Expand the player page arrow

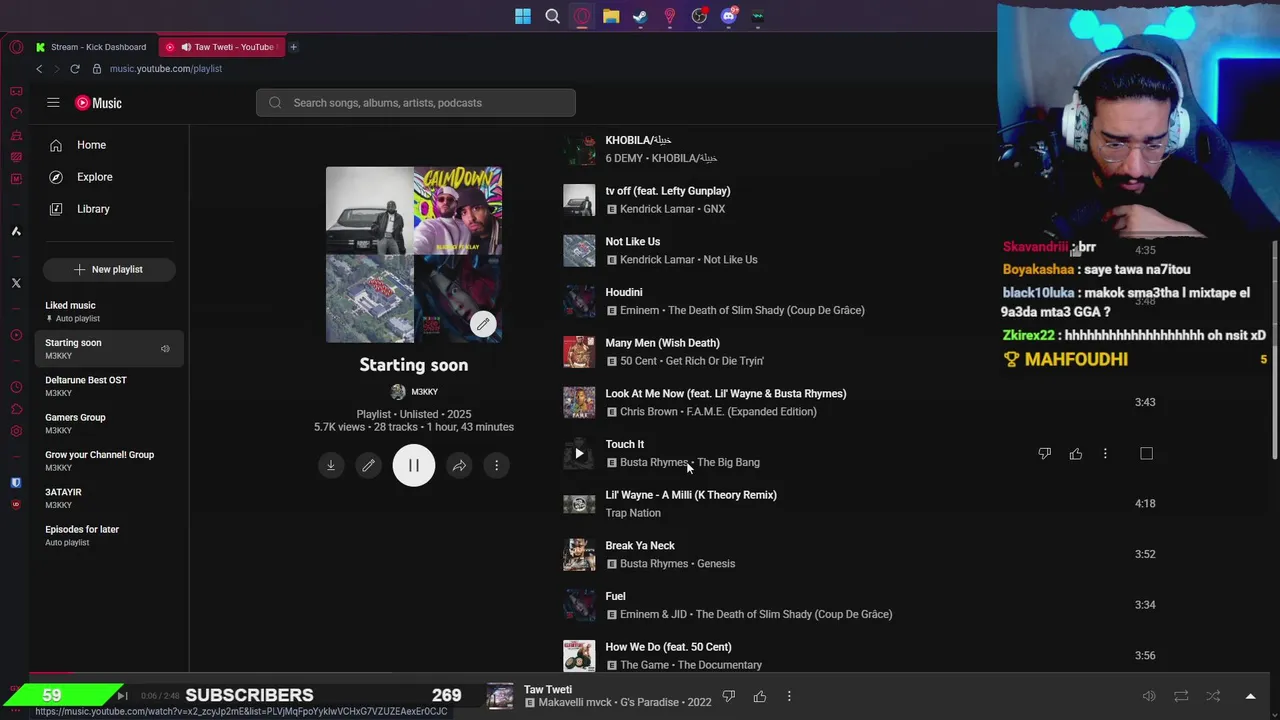coord(1250,696)
